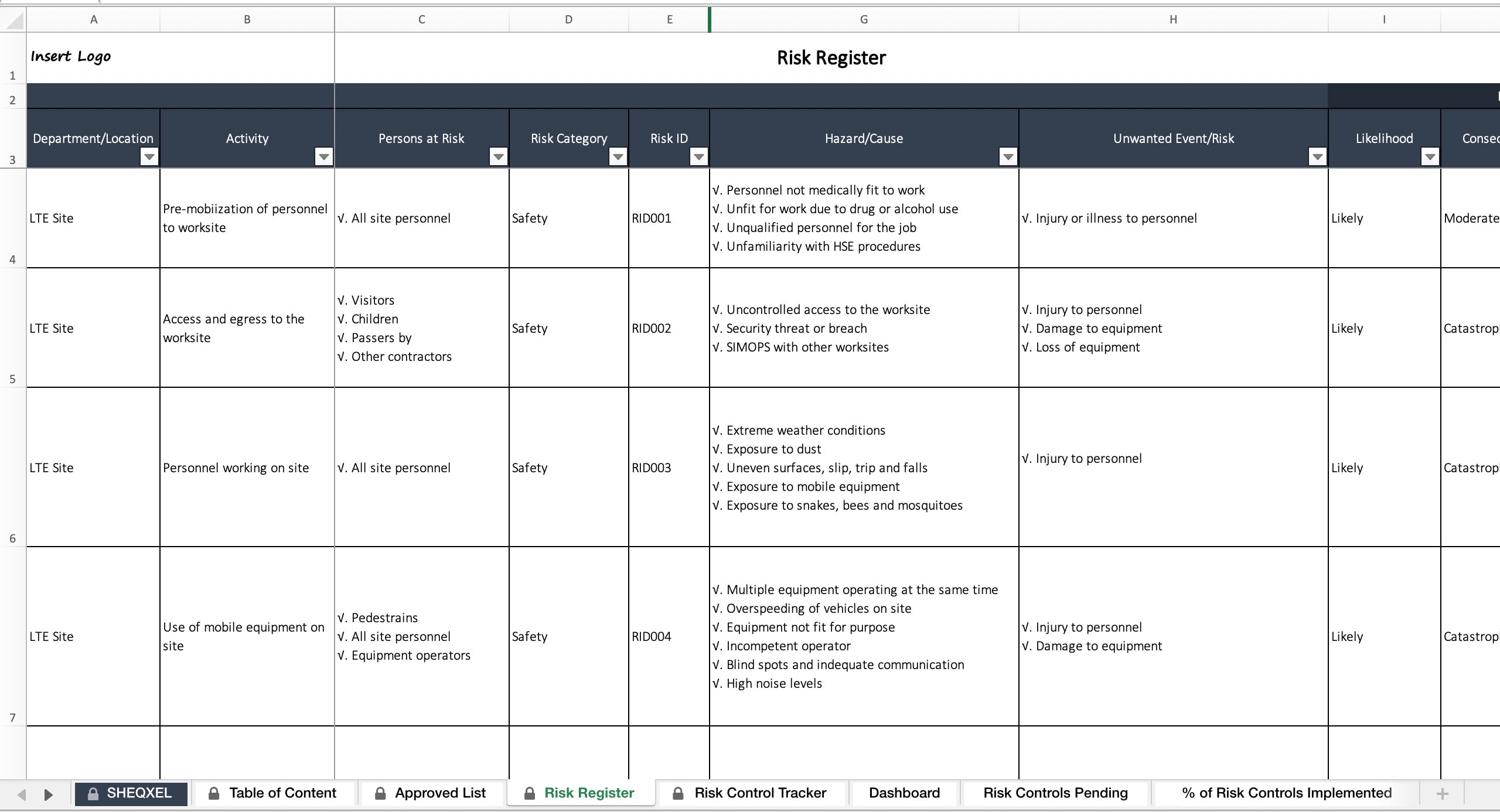Click the lock icon on SHEQXEL tab
The height and width of the screenshot is (812, 1500).
pyautogui.click(x=92, y=793)
